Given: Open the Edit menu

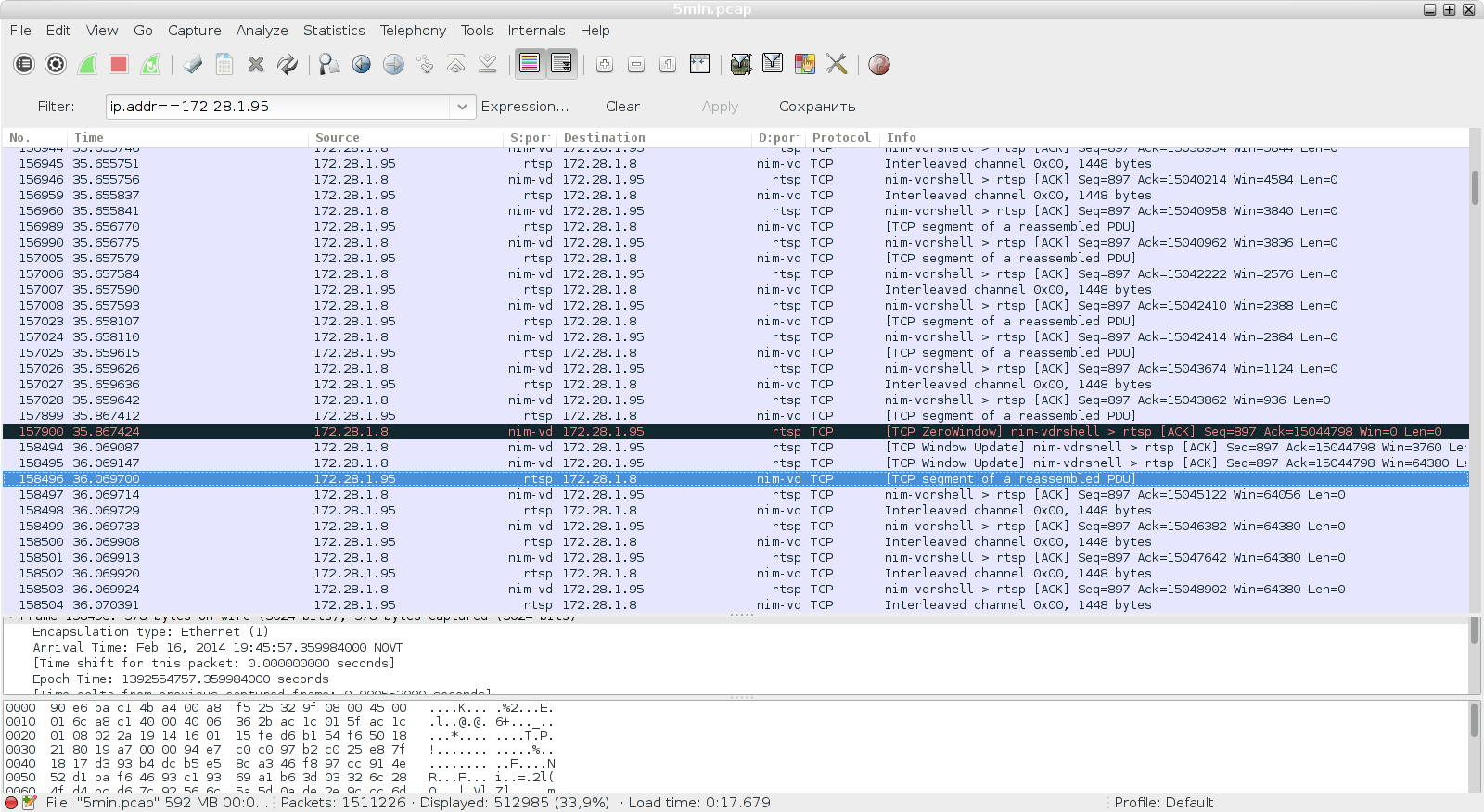Looking at the screenshot, I should coord(58,31).
